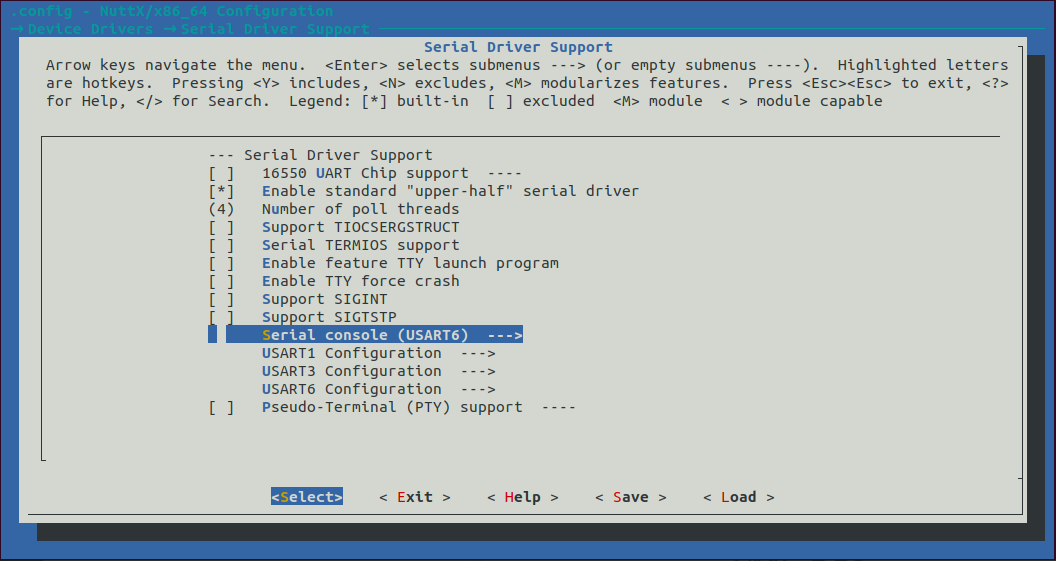Click the "Support SIGINT" label
The image size is (1056, 561).
tap(325, 299)
